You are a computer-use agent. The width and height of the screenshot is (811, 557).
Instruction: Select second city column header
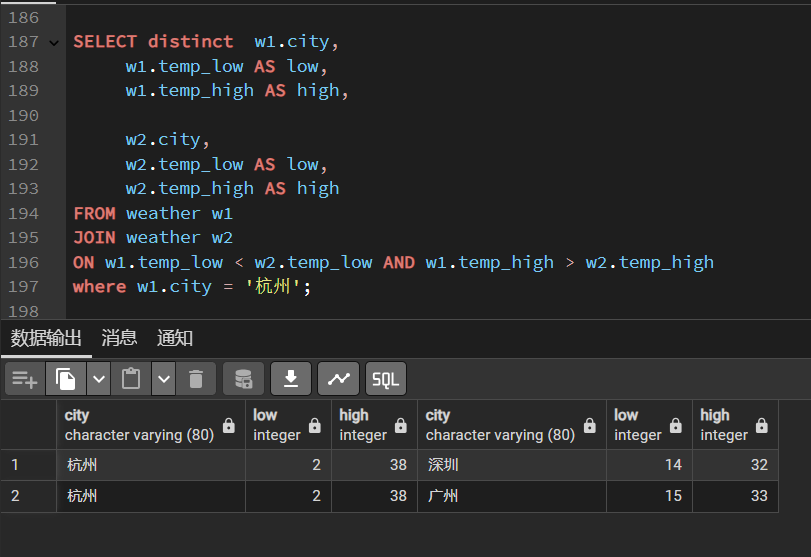(x=512, y=425)
